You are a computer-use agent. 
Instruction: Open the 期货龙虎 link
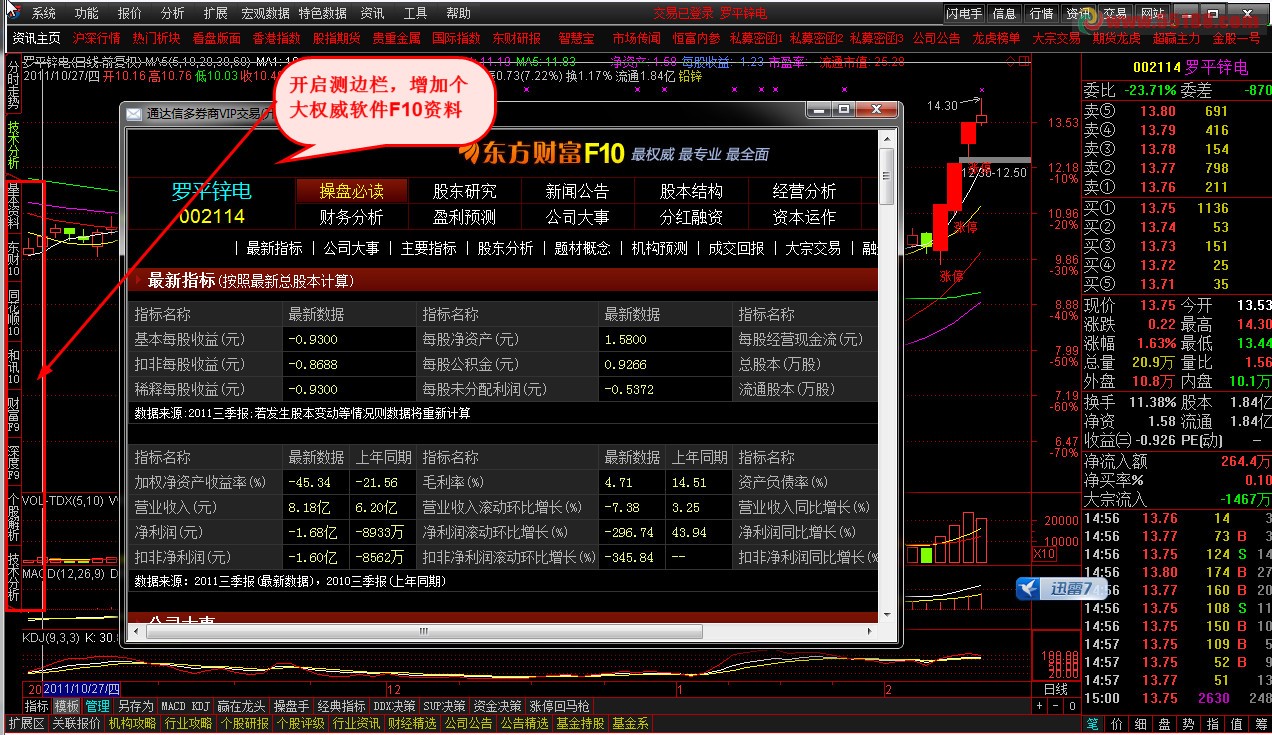1116,38
